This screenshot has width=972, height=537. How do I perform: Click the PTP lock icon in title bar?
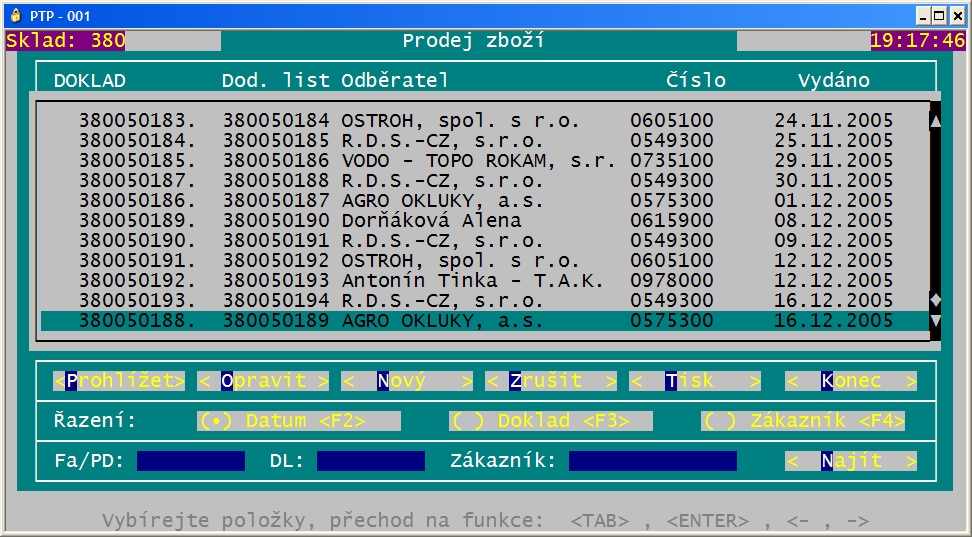(x=14, y=15)
